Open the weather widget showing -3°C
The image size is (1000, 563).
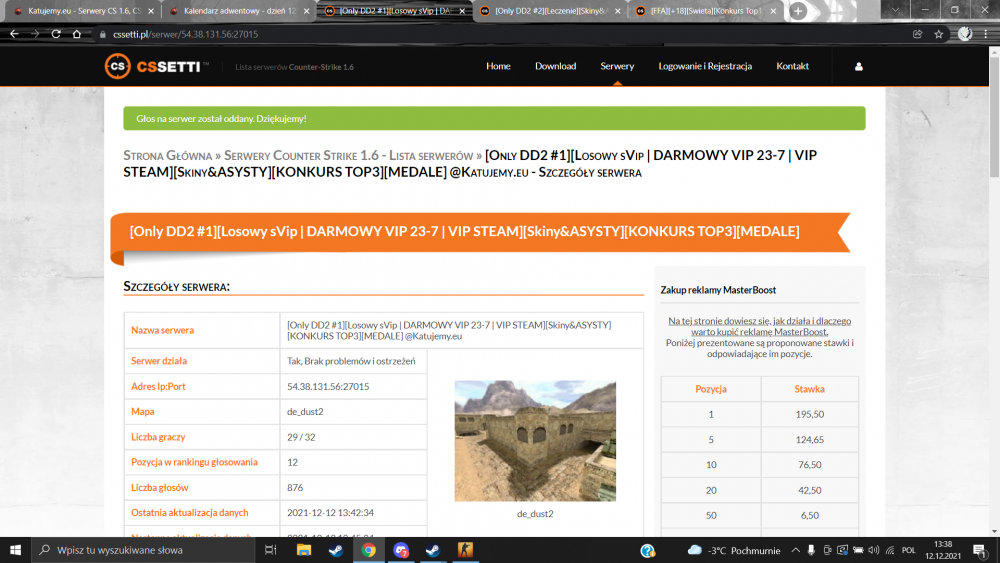tap(734, 550)
